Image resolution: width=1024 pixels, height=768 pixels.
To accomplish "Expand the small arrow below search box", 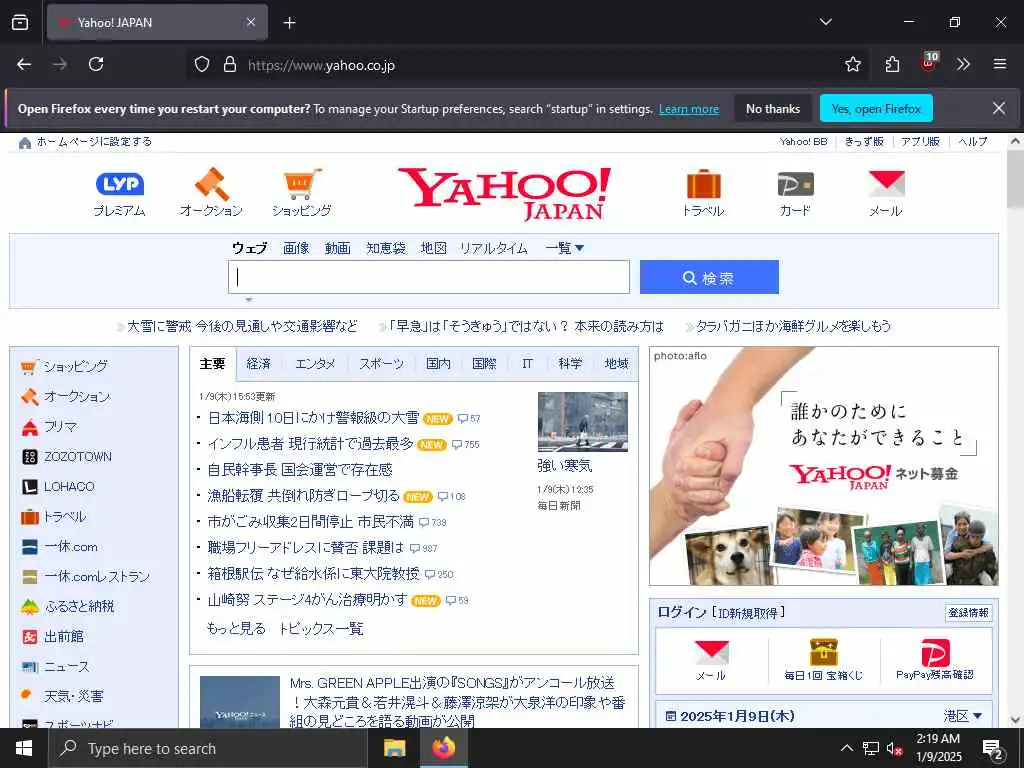I will click(249, 300).
